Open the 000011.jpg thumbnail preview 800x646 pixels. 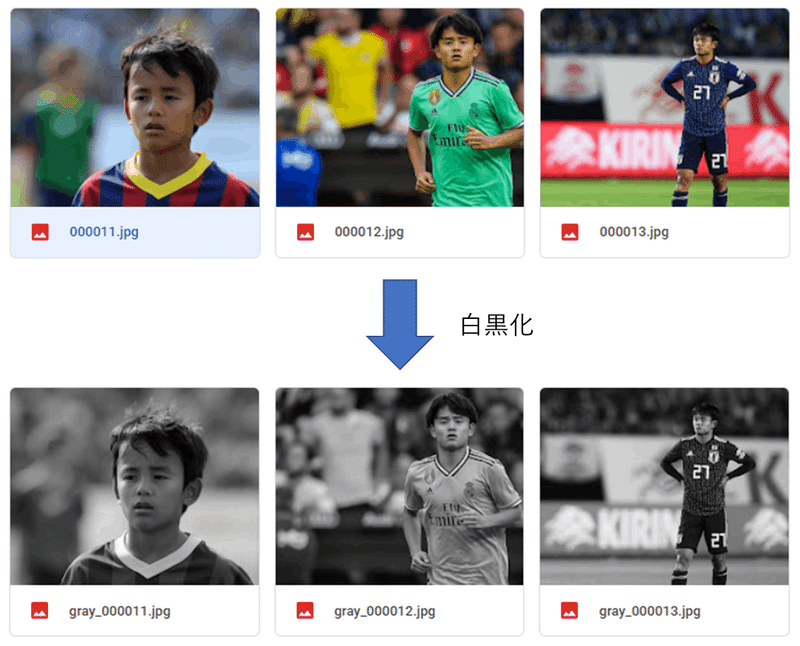pyautogui.click(x=135, y=108)
